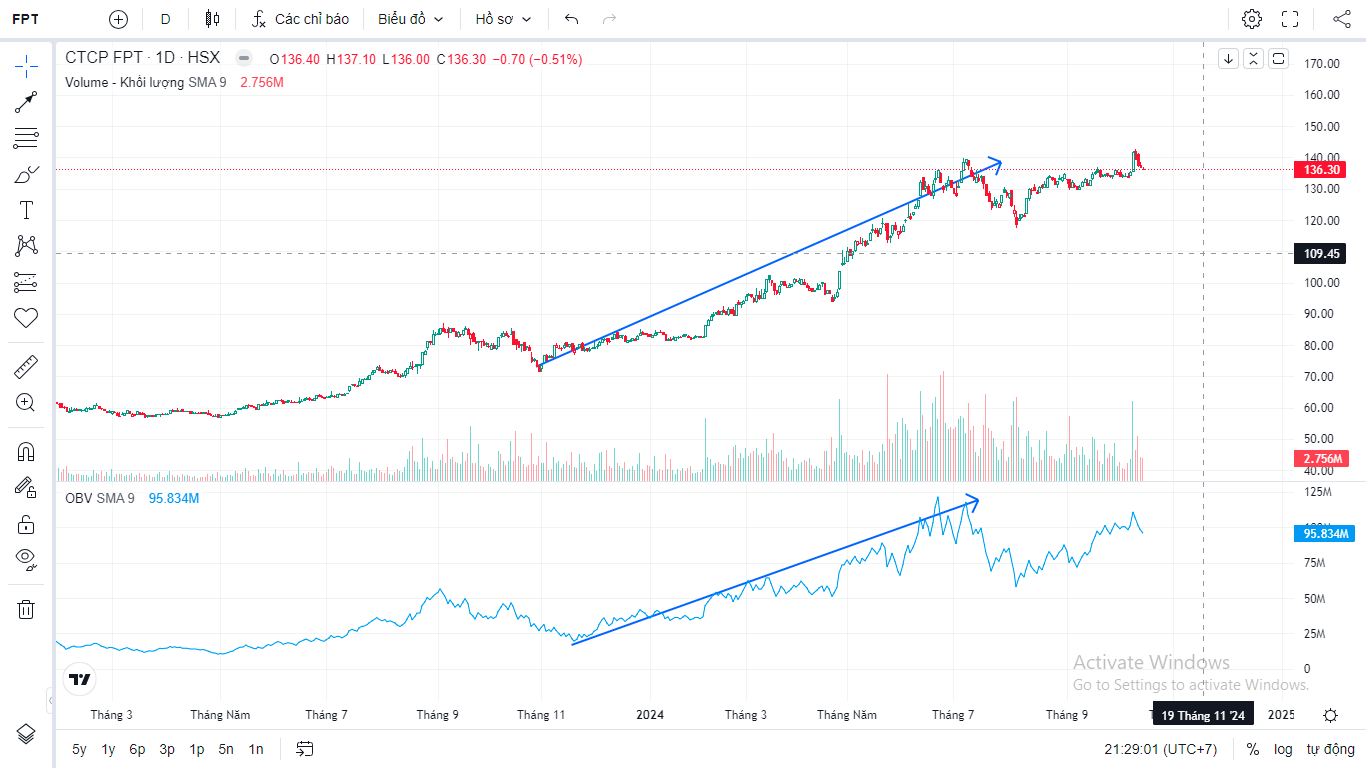
Task: Click the share chart icon
Action: click(x=1342, y=19)
